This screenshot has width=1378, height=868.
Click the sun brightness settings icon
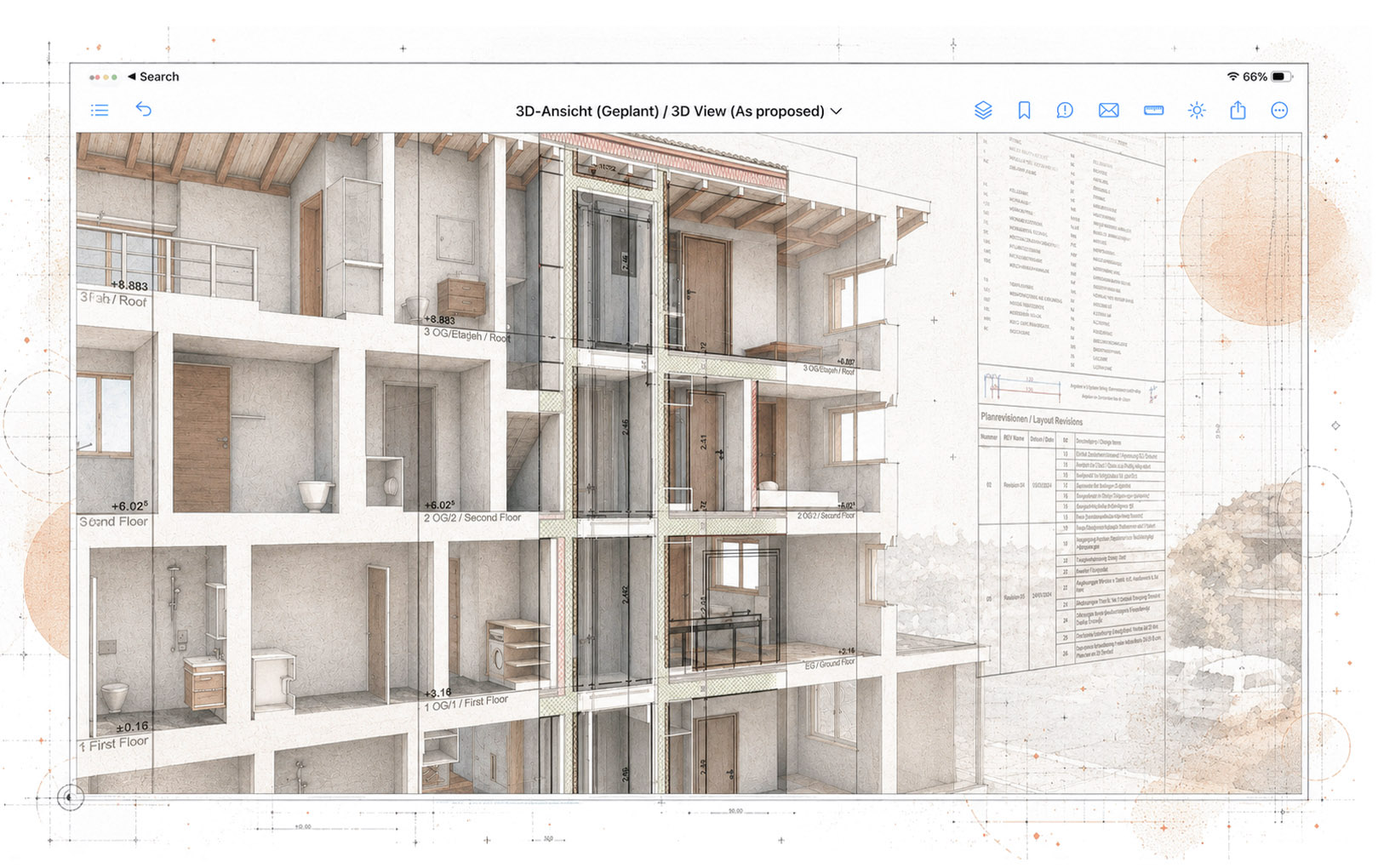pyautogui.click(x=1197, y=111)
